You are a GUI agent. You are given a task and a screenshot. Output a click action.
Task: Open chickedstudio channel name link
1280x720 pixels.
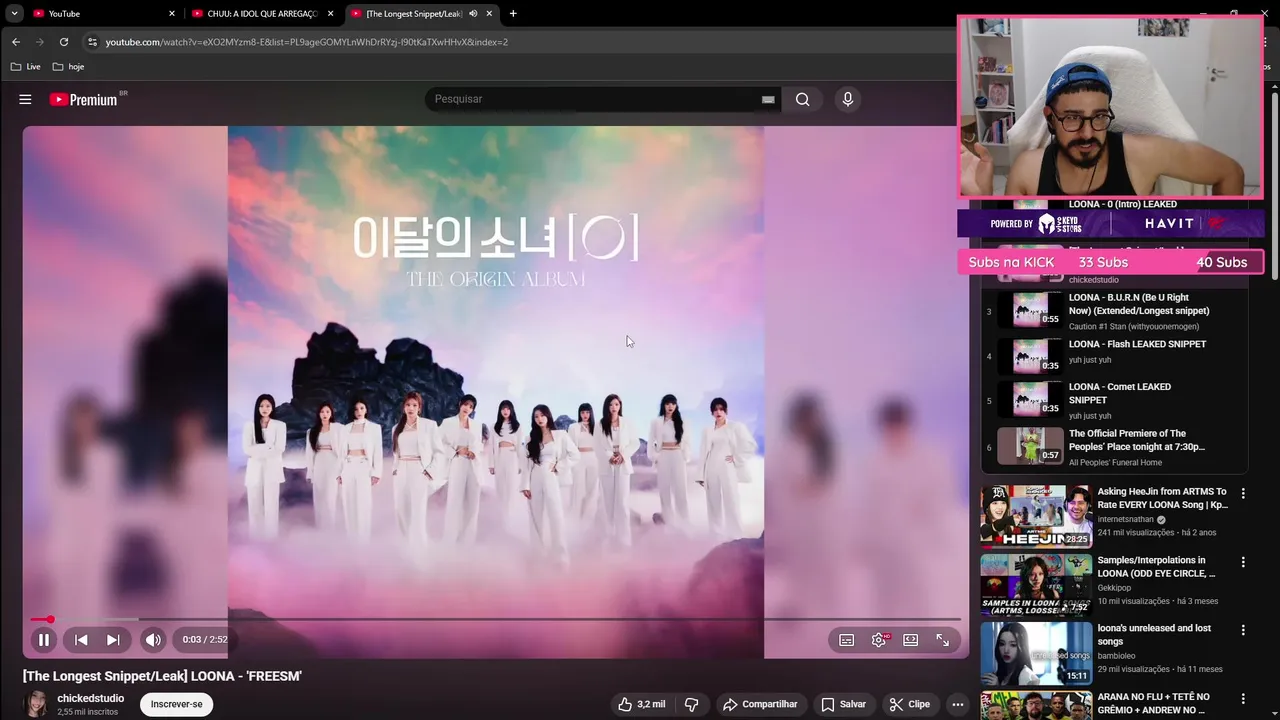pyautogui.click(x=91, y=698)
